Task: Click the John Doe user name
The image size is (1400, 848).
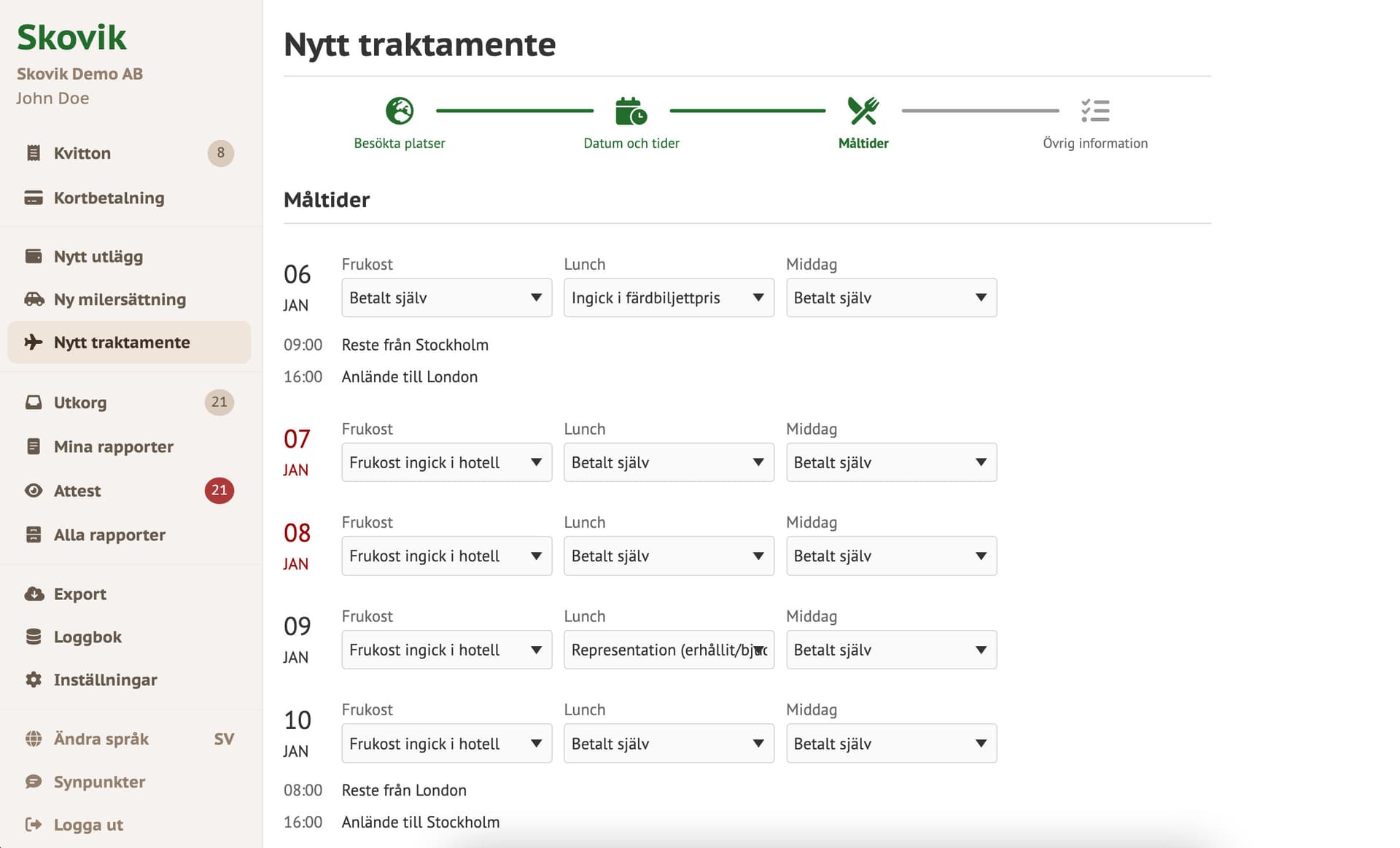Action: pos(52,98)
